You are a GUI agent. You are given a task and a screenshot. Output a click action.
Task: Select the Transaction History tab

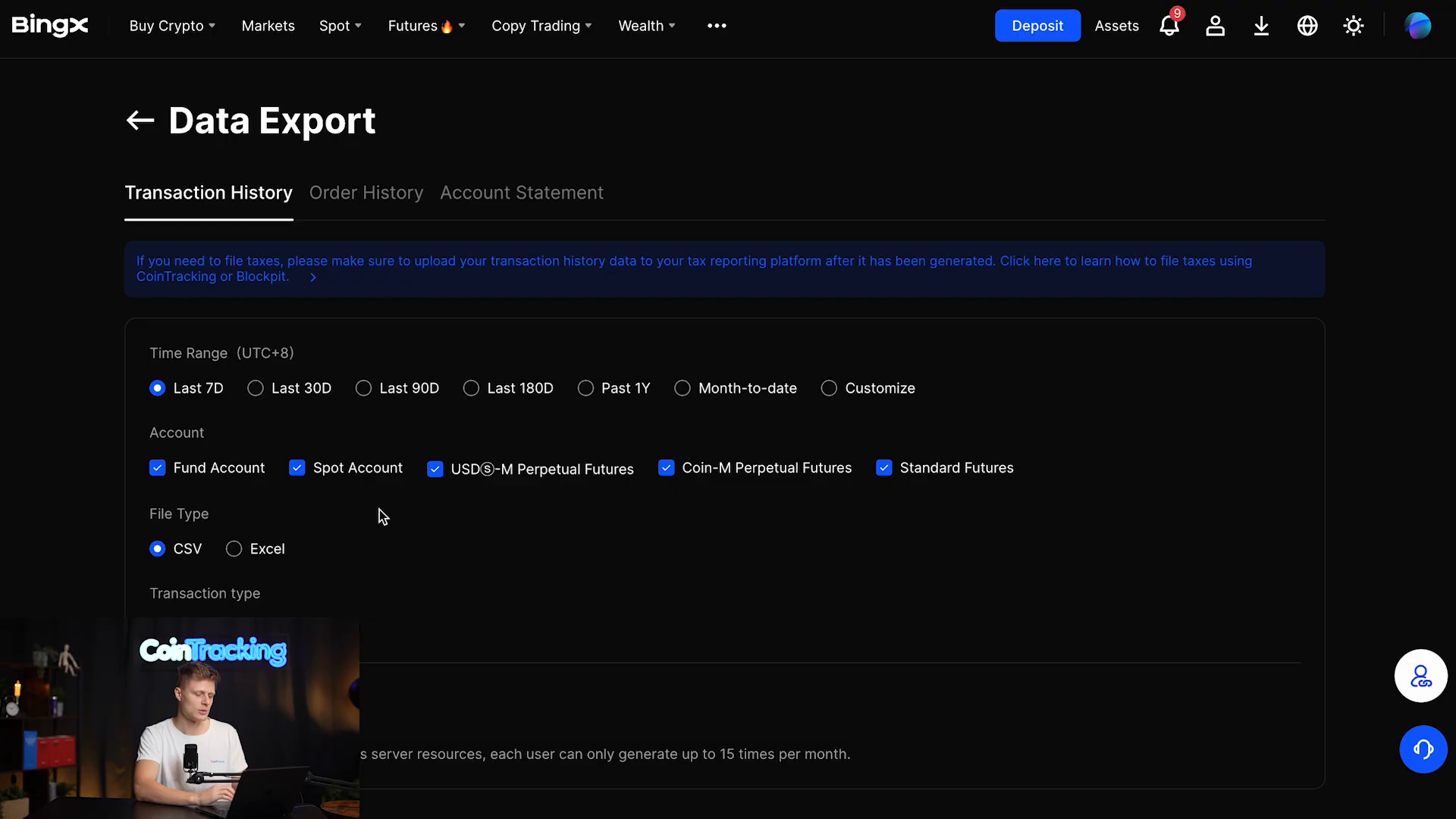point(209,193)
